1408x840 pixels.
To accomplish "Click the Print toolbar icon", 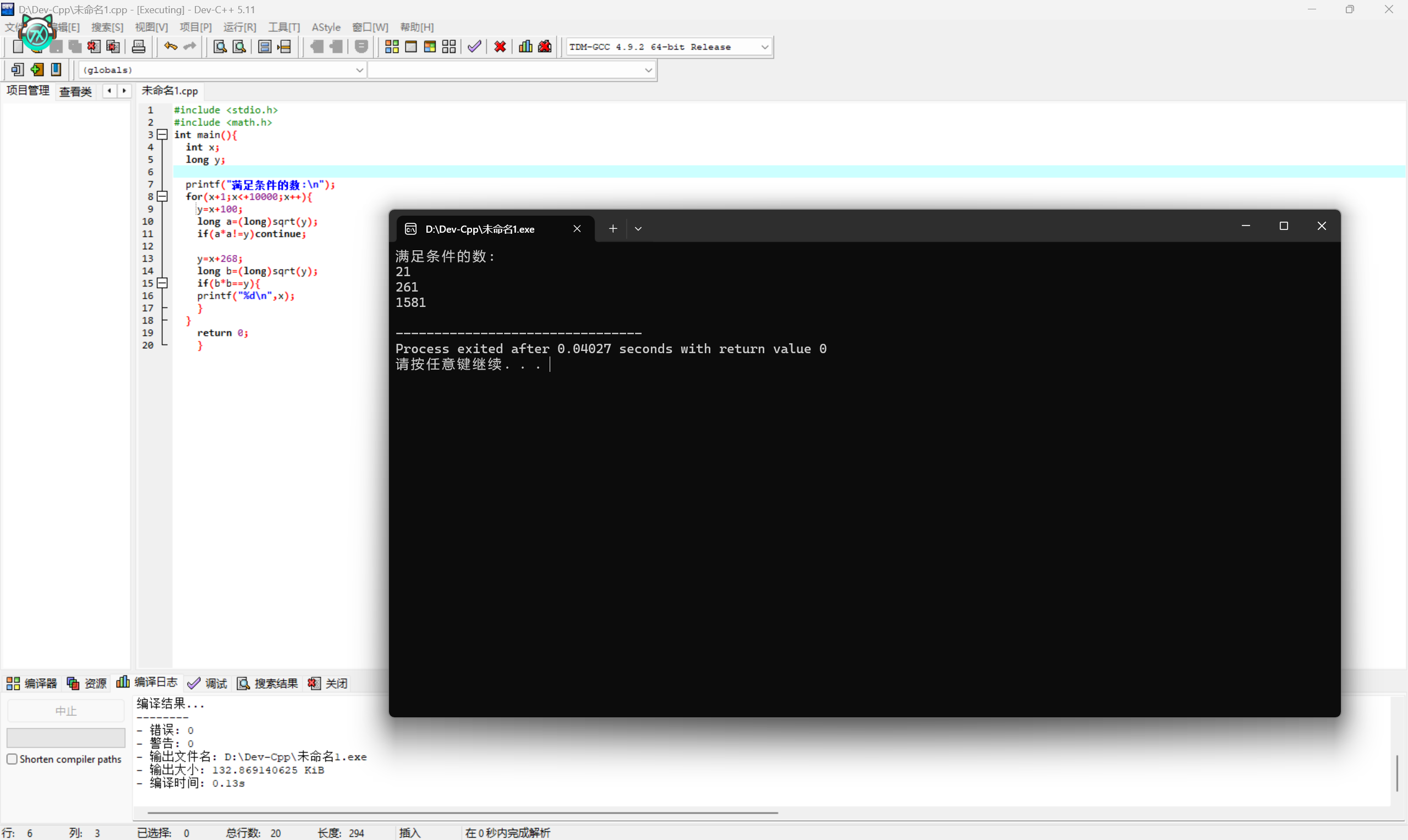I will (x=139, y=46).
